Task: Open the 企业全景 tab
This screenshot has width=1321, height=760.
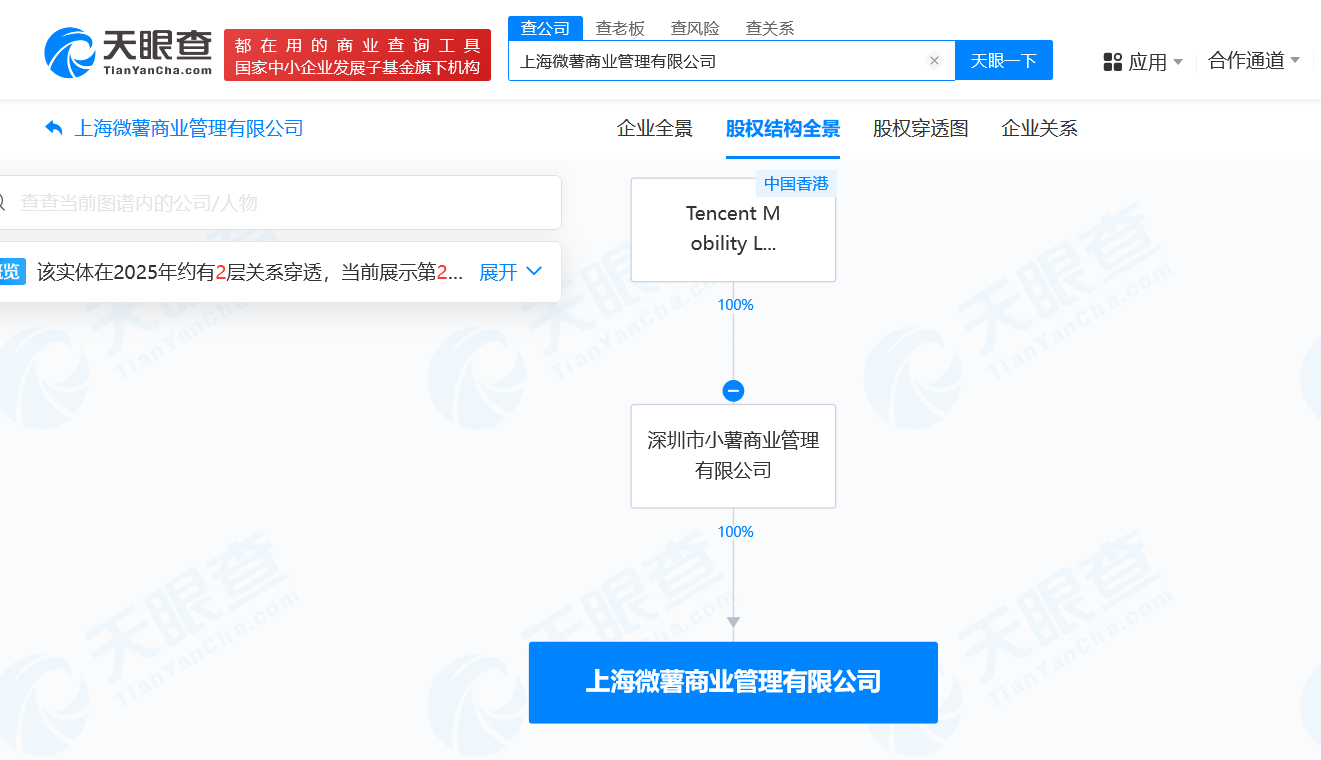Action: pyautogui.click(x=655, y=128)
